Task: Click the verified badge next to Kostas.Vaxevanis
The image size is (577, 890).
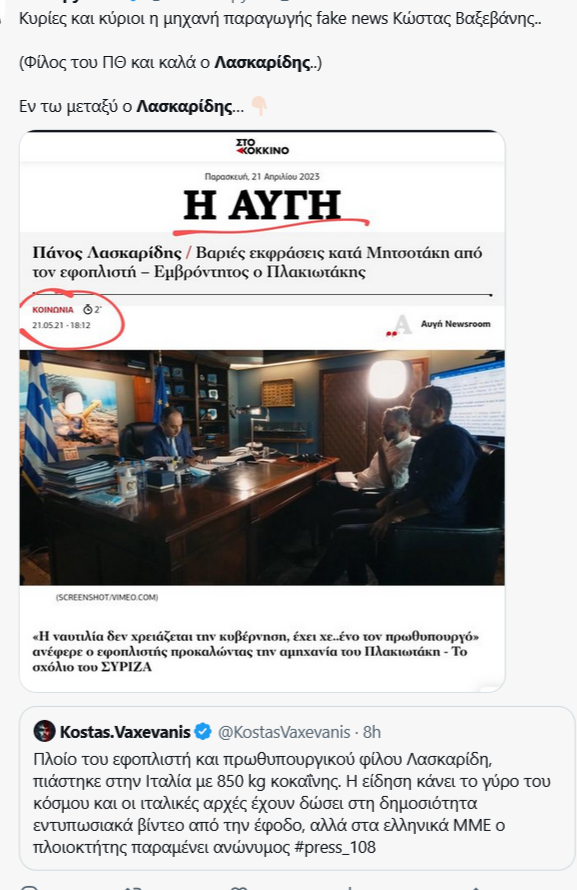Action: (203, 732)
